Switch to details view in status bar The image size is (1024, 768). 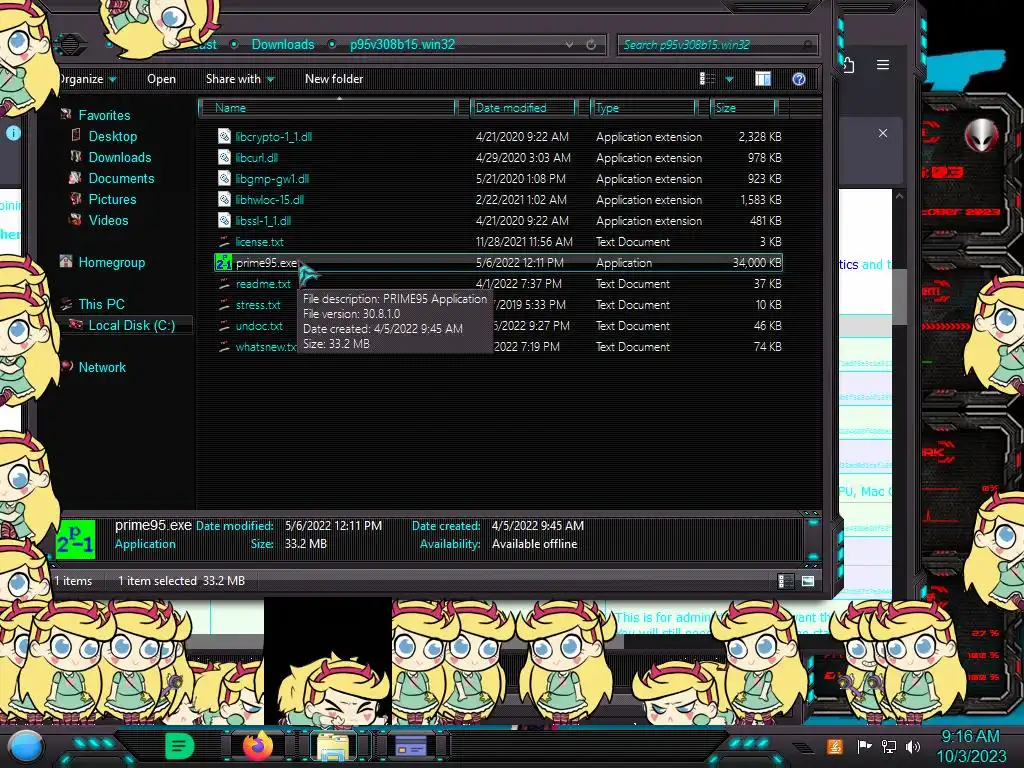tap(786, 581)
